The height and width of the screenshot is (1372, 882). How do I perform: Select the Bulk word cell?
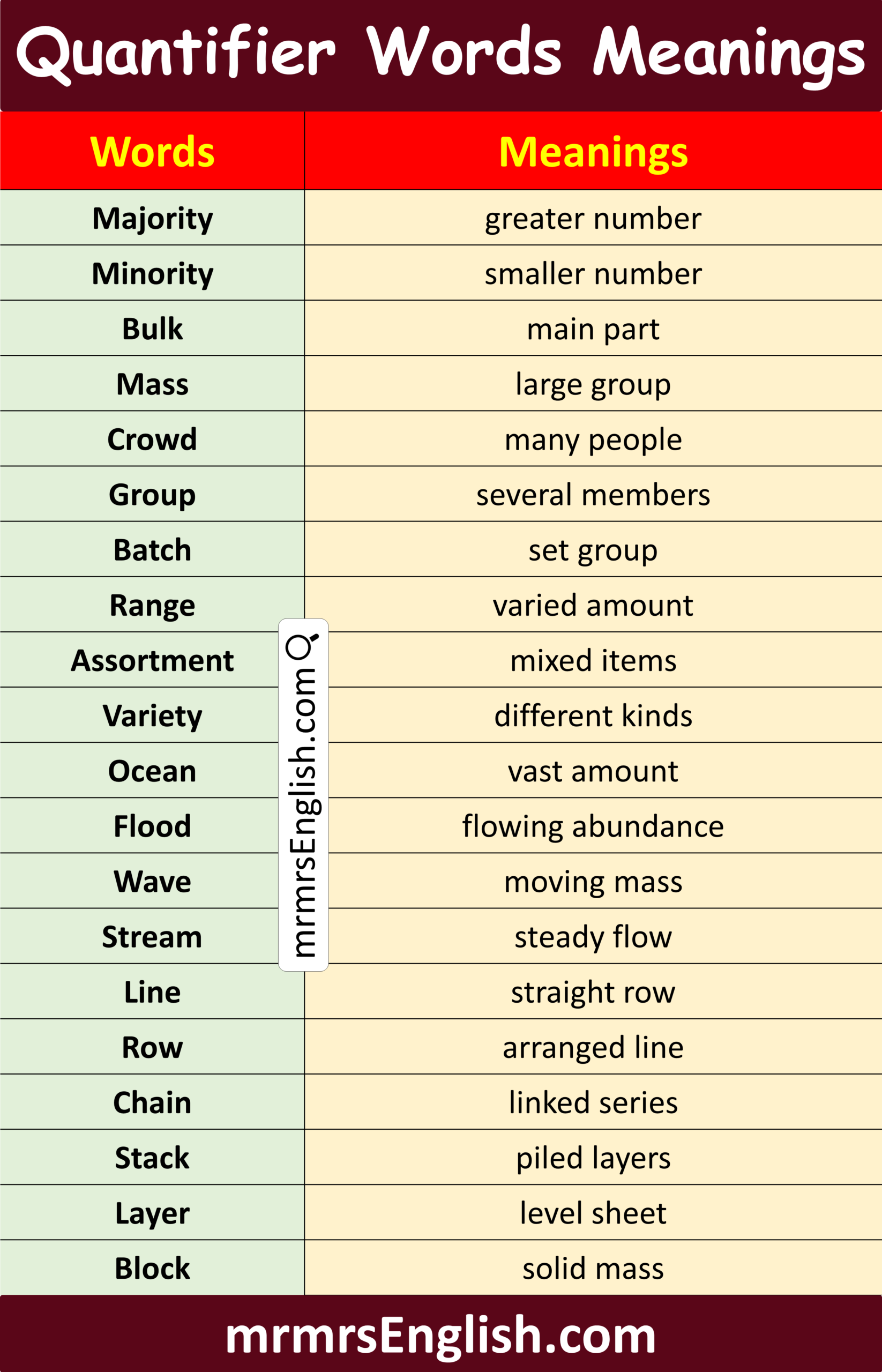[152, 329]
